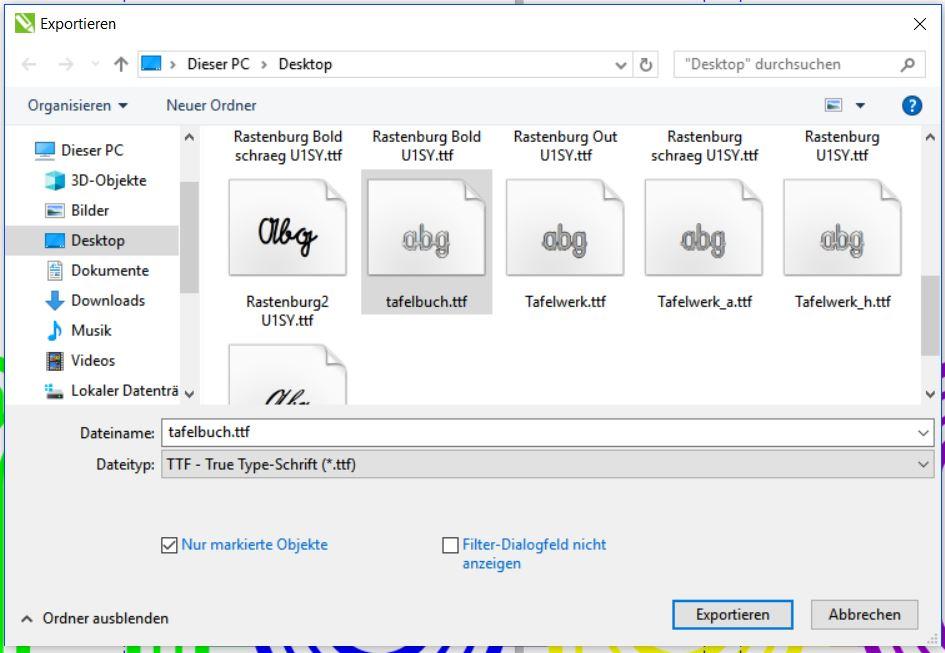This screenshot has height=653, width=945.
Task: Select 'Desktop' in the address path
Action: (305, 64)
